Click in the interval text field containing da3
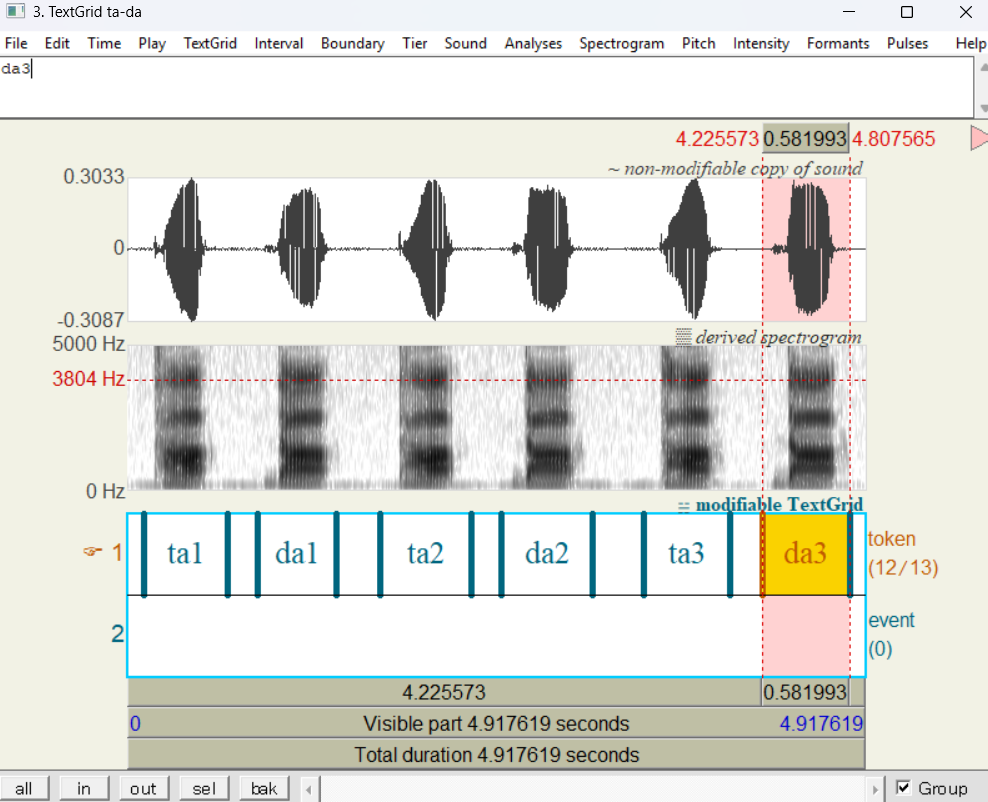 pos(486,86)
